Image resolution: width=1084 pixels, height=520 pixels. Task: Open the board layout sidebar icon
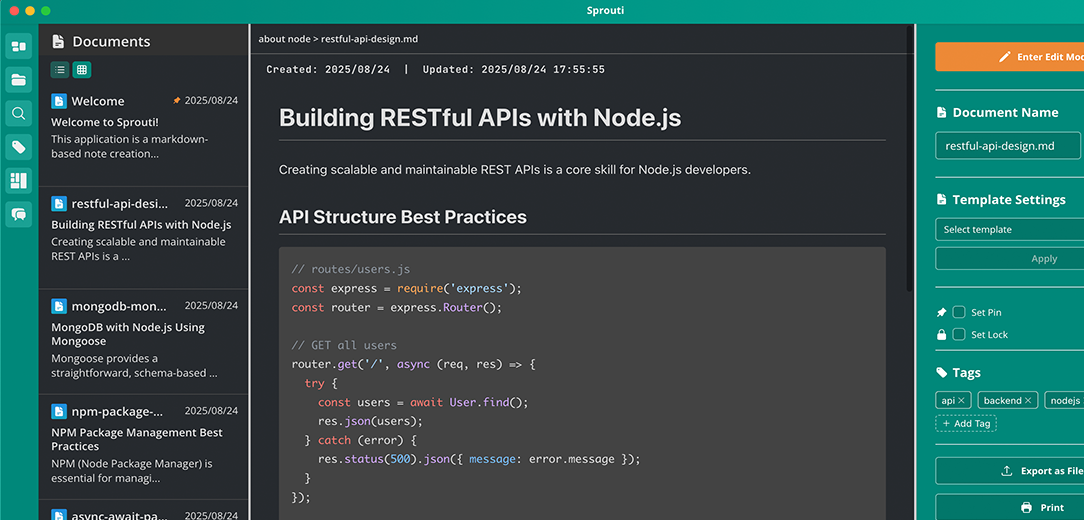(x=18, y=181)
